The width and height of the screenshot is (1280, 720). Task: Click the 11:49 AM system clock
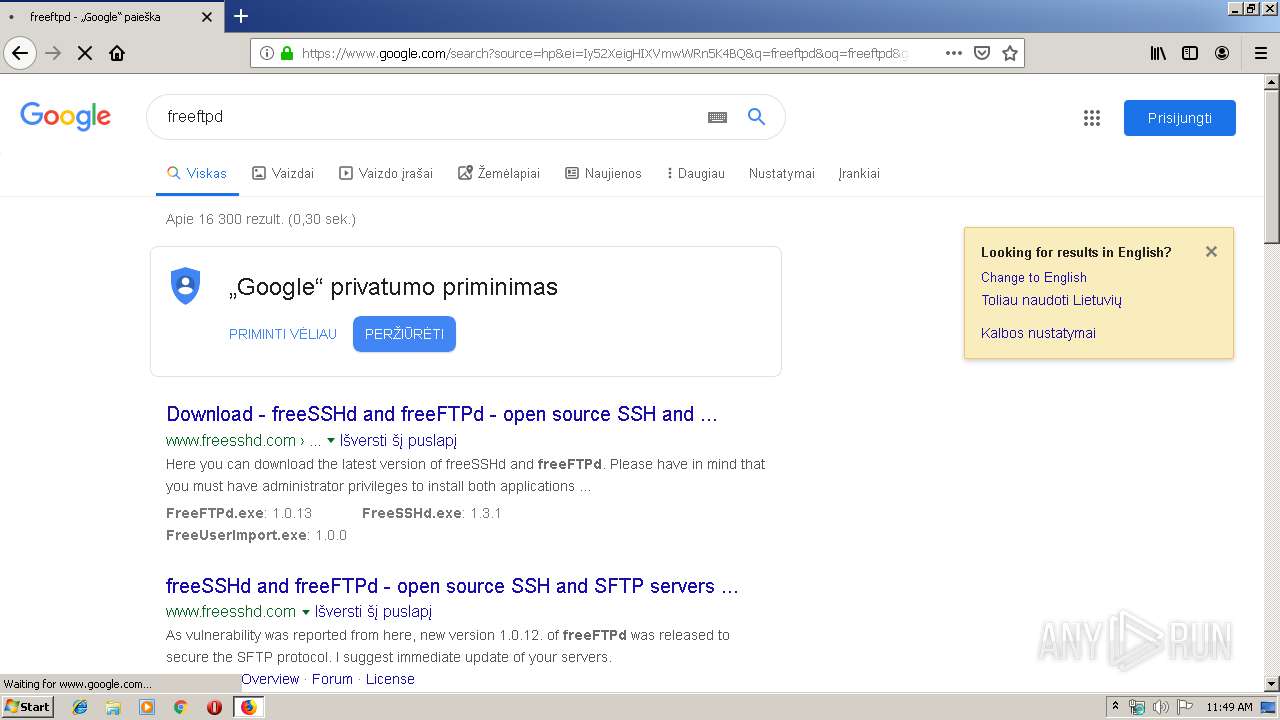tap(1229, 707)
